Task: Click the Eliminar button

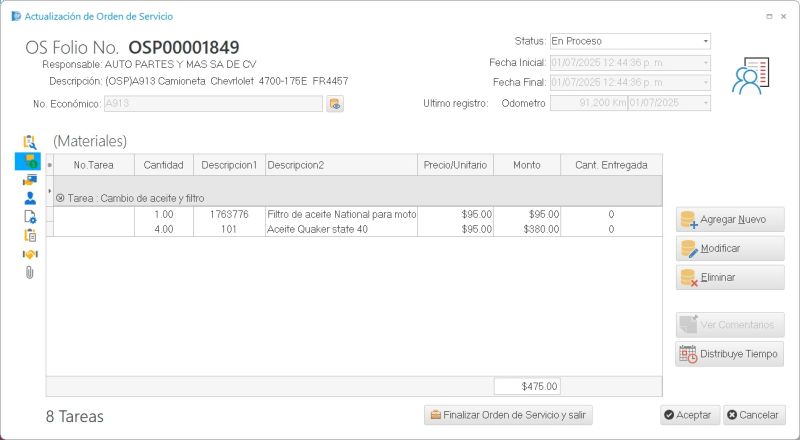Action: pos(730,278)
